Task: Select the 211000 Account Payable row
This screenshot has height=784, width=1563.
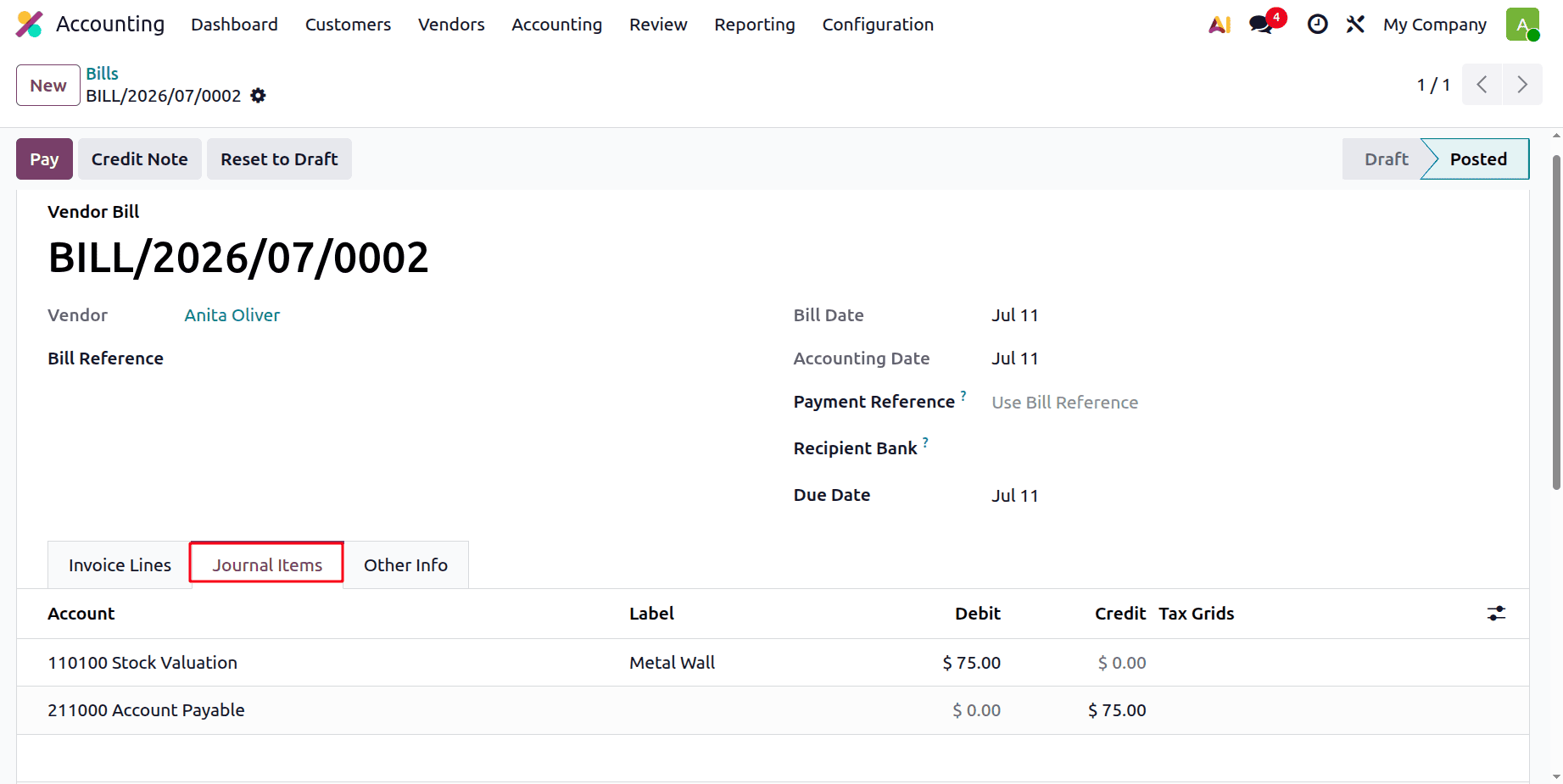Action: (x=773, y=710)
